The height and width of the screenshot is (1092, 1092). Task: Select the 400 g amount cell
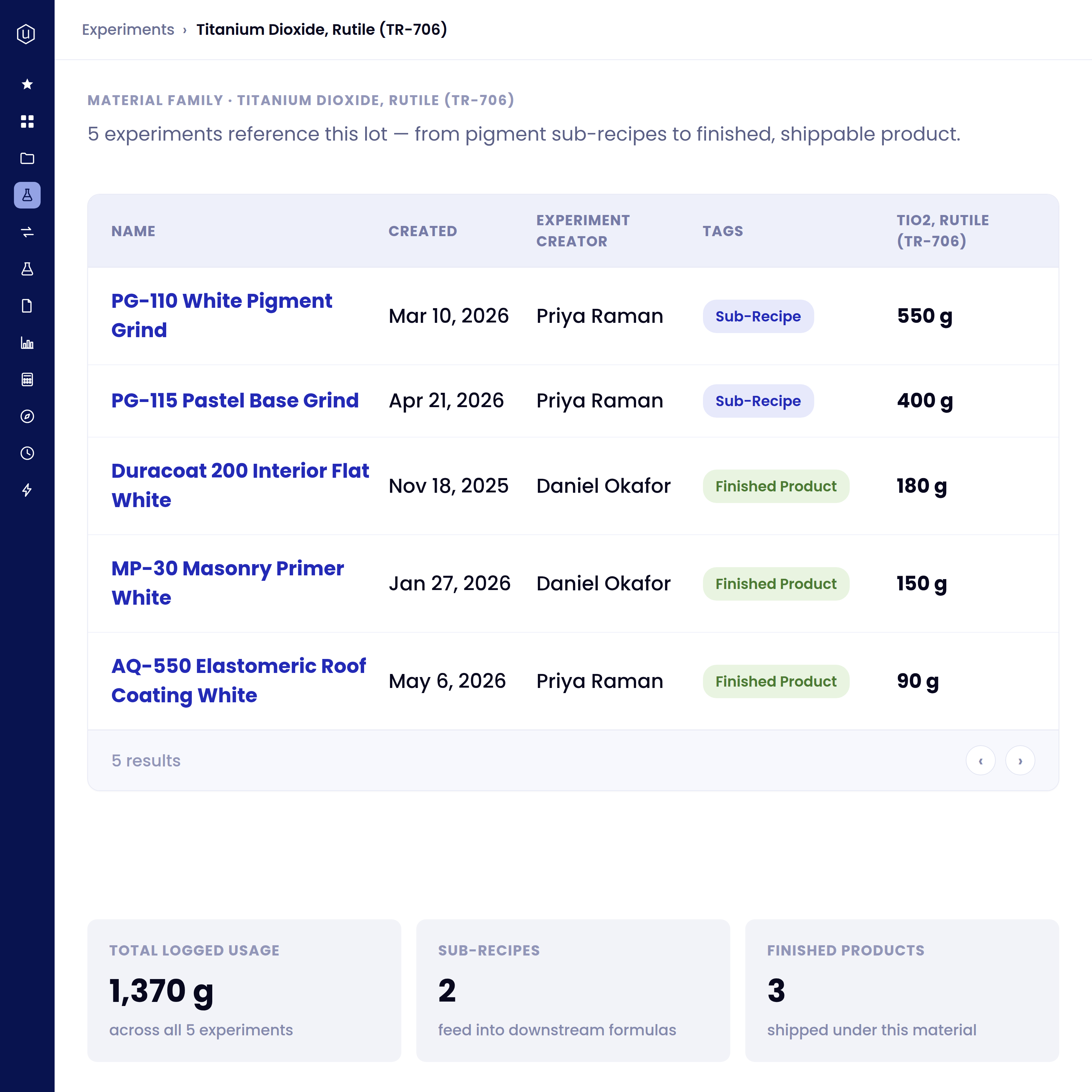point(925,401)
